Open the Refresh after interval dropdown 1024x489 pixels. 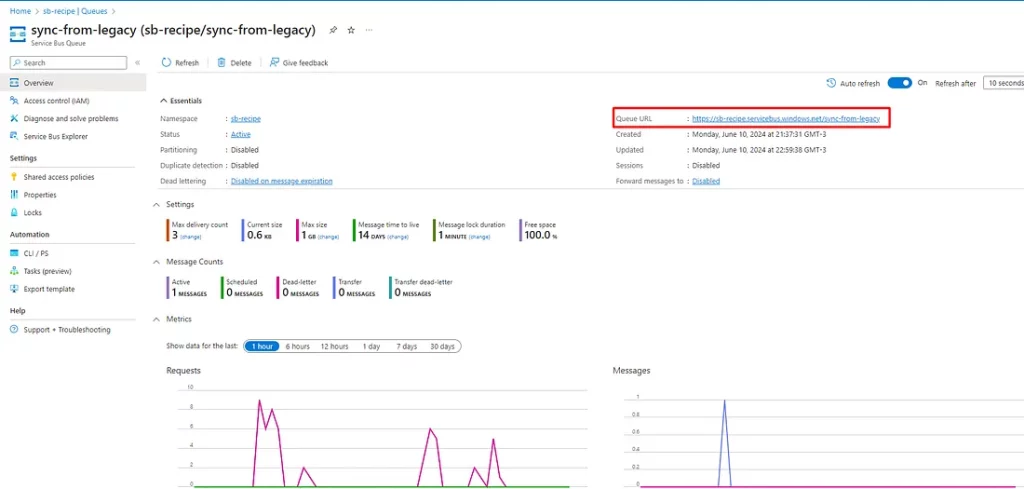point(1004,83)
